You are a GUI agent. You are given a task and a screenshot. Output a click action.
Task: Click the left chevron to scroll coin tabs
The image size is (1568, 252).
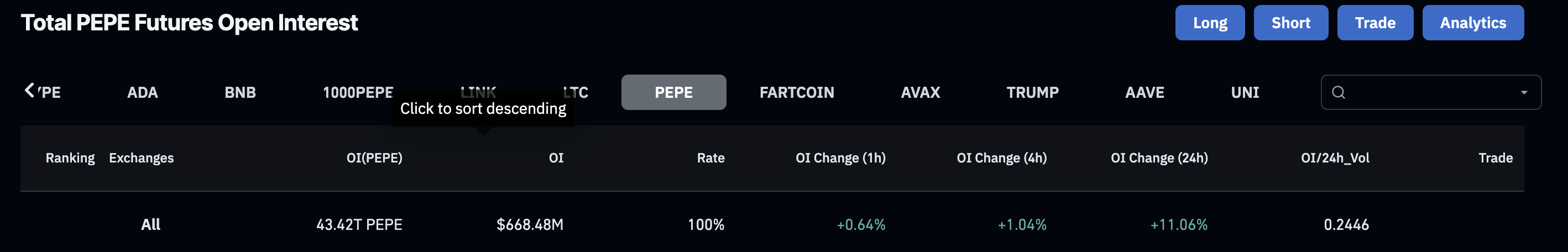tap(29, 91)
